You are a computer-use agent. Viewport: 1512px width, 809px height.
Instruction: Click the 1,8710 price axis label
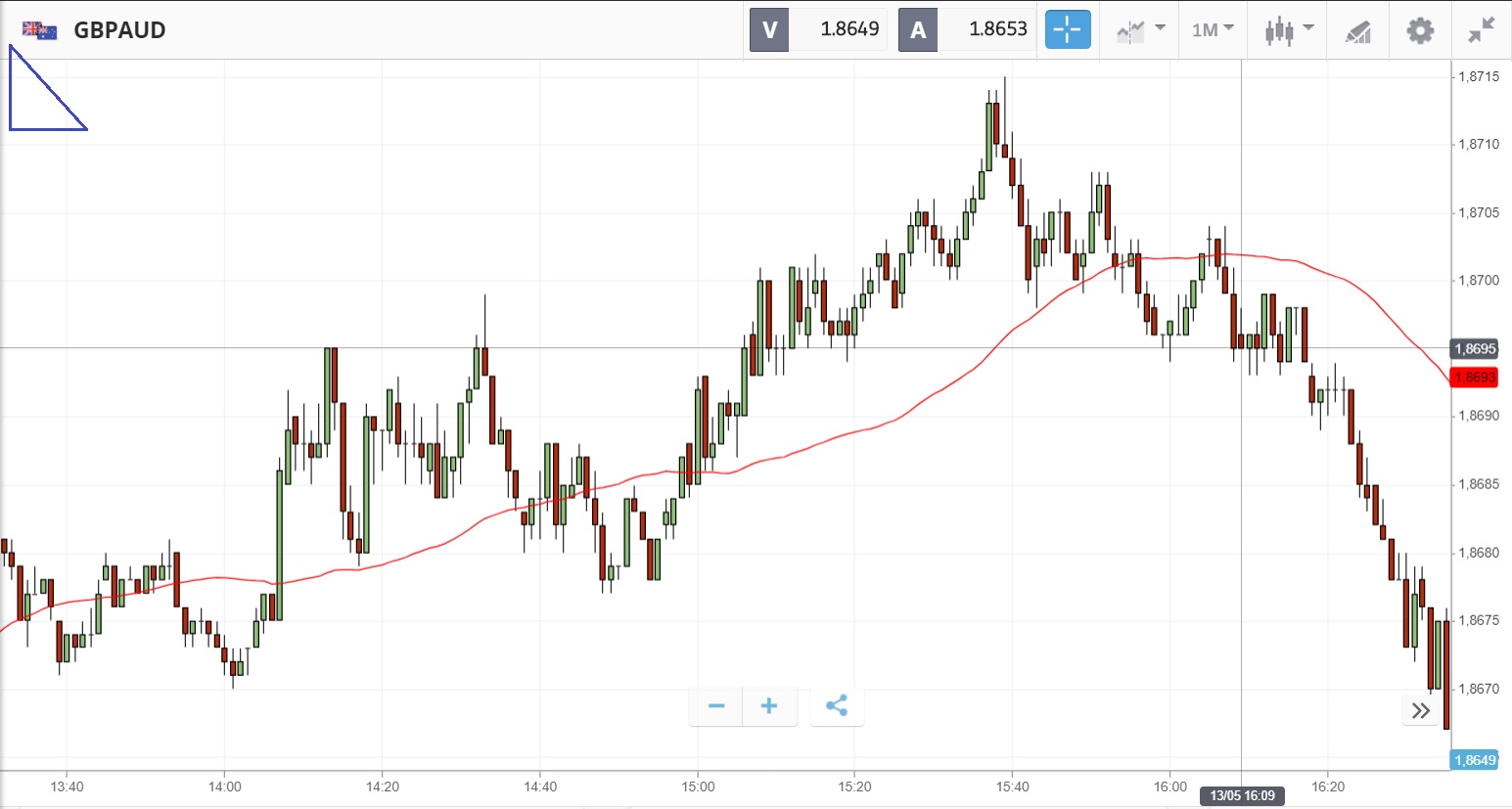click(1479, 145)
